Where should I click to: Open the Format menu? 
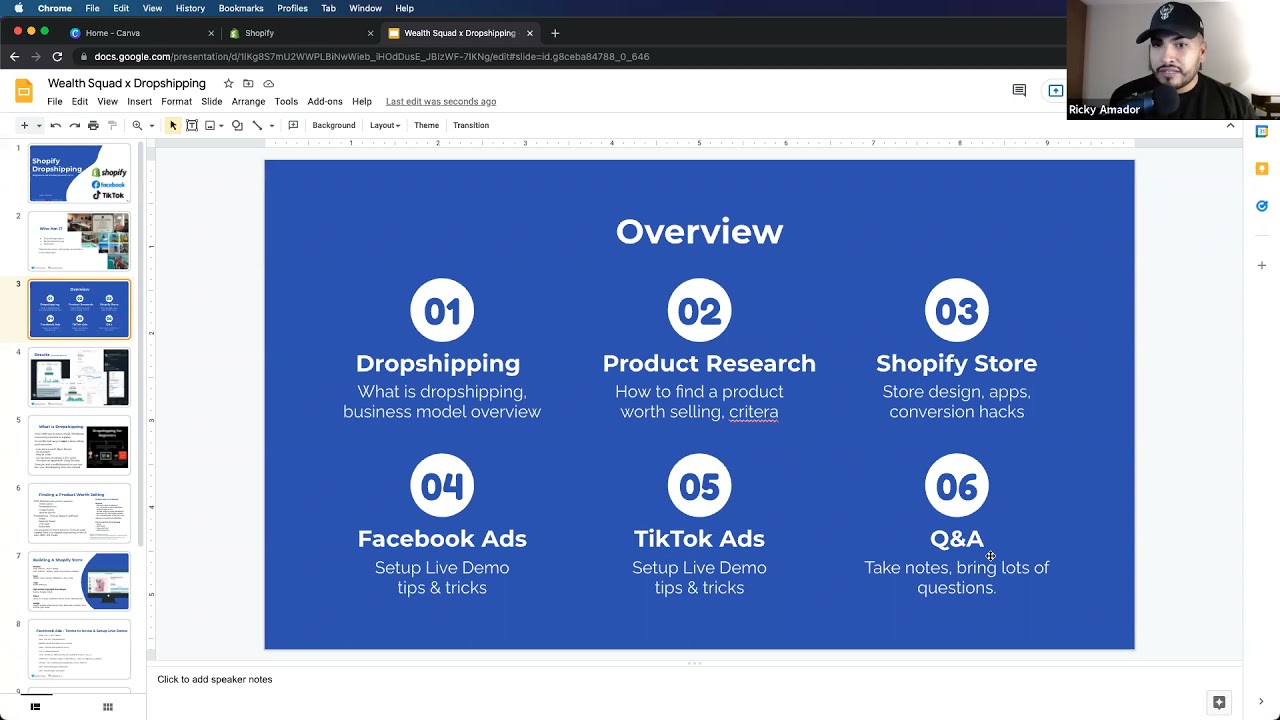click(176, 101)
